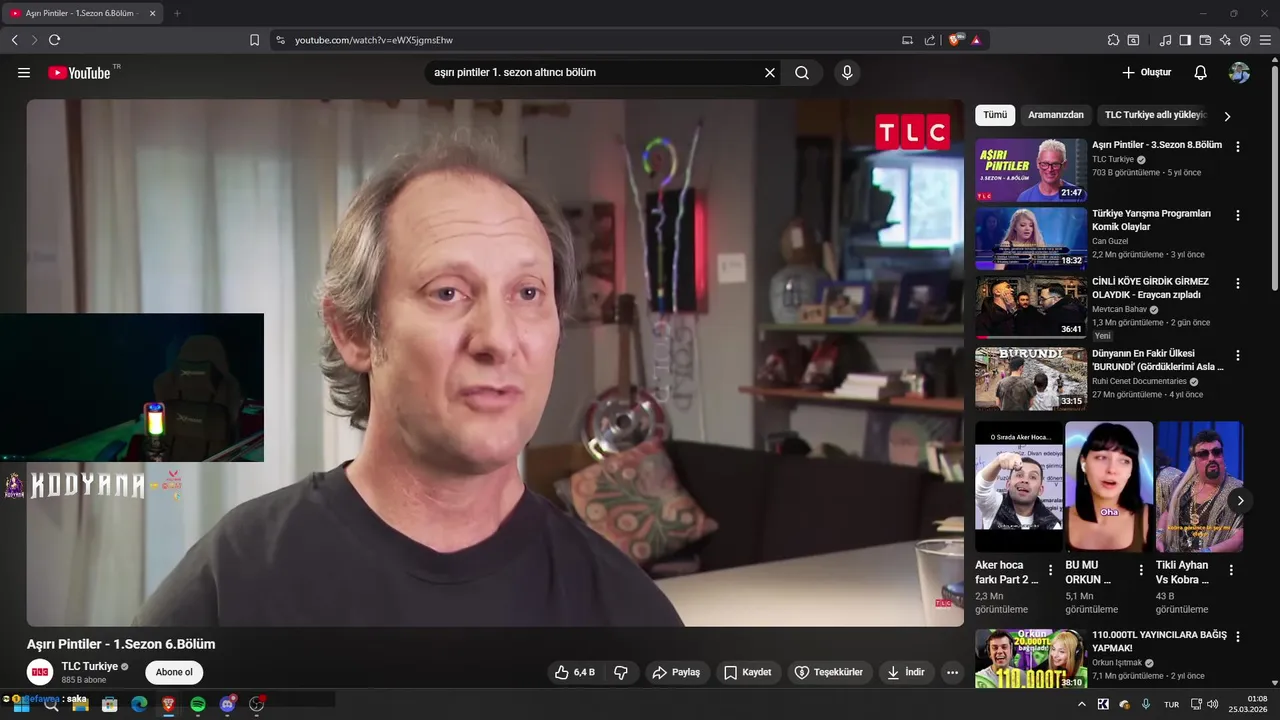
Task: Open the BURUNDI documentary video title
Action: pyautogui.click(x=1158, y=360)
